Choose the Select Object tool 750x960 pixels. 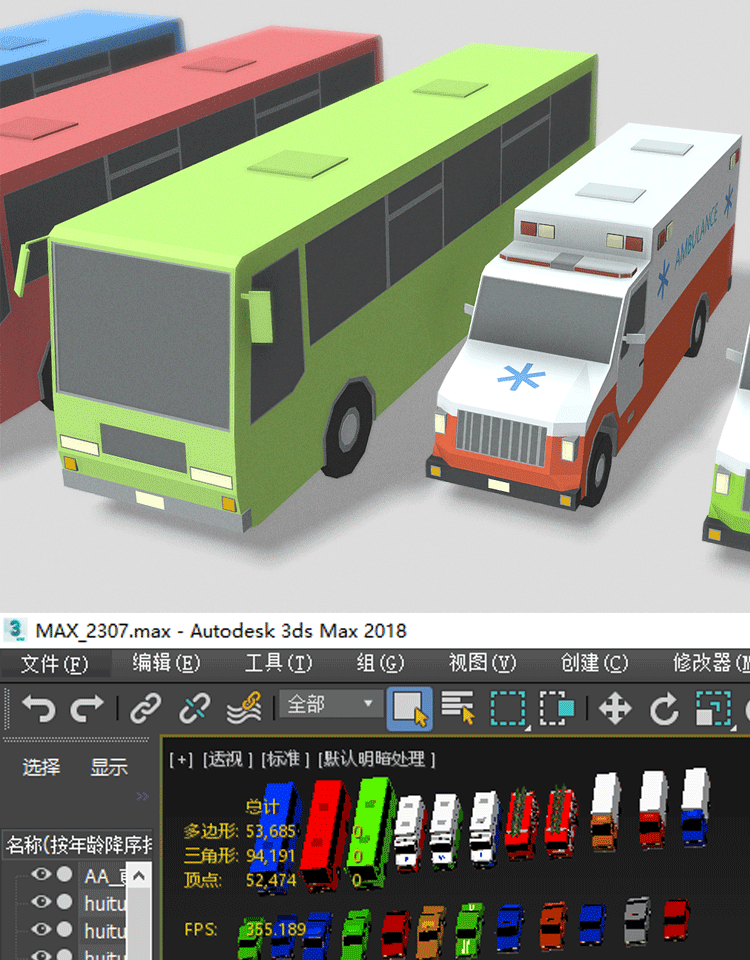tap(409, 709)
